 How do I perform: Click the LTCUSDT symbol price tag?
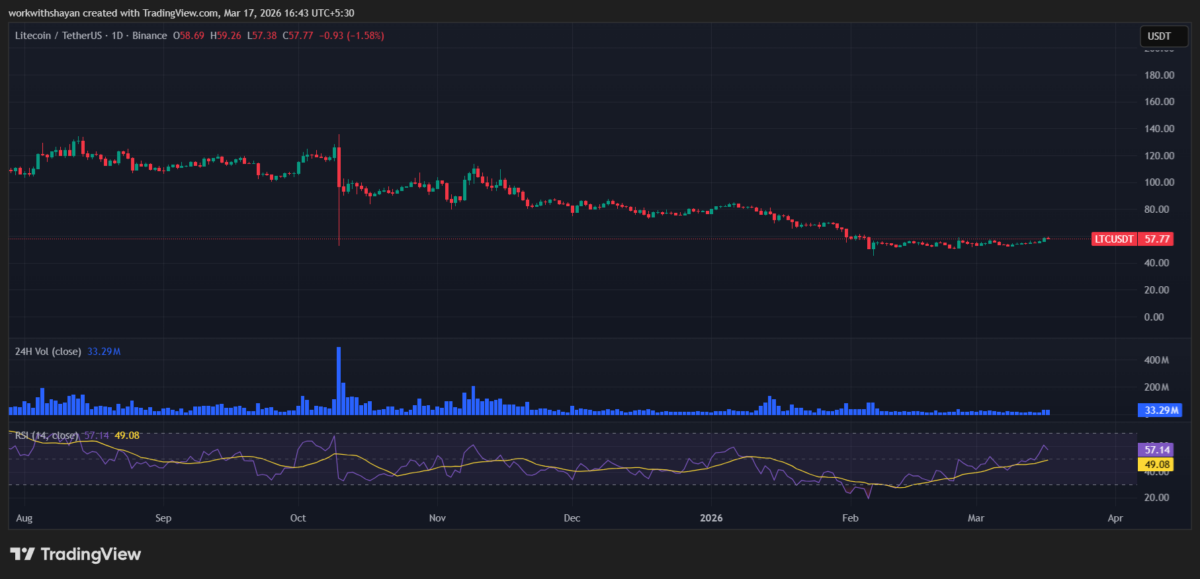1132,240
